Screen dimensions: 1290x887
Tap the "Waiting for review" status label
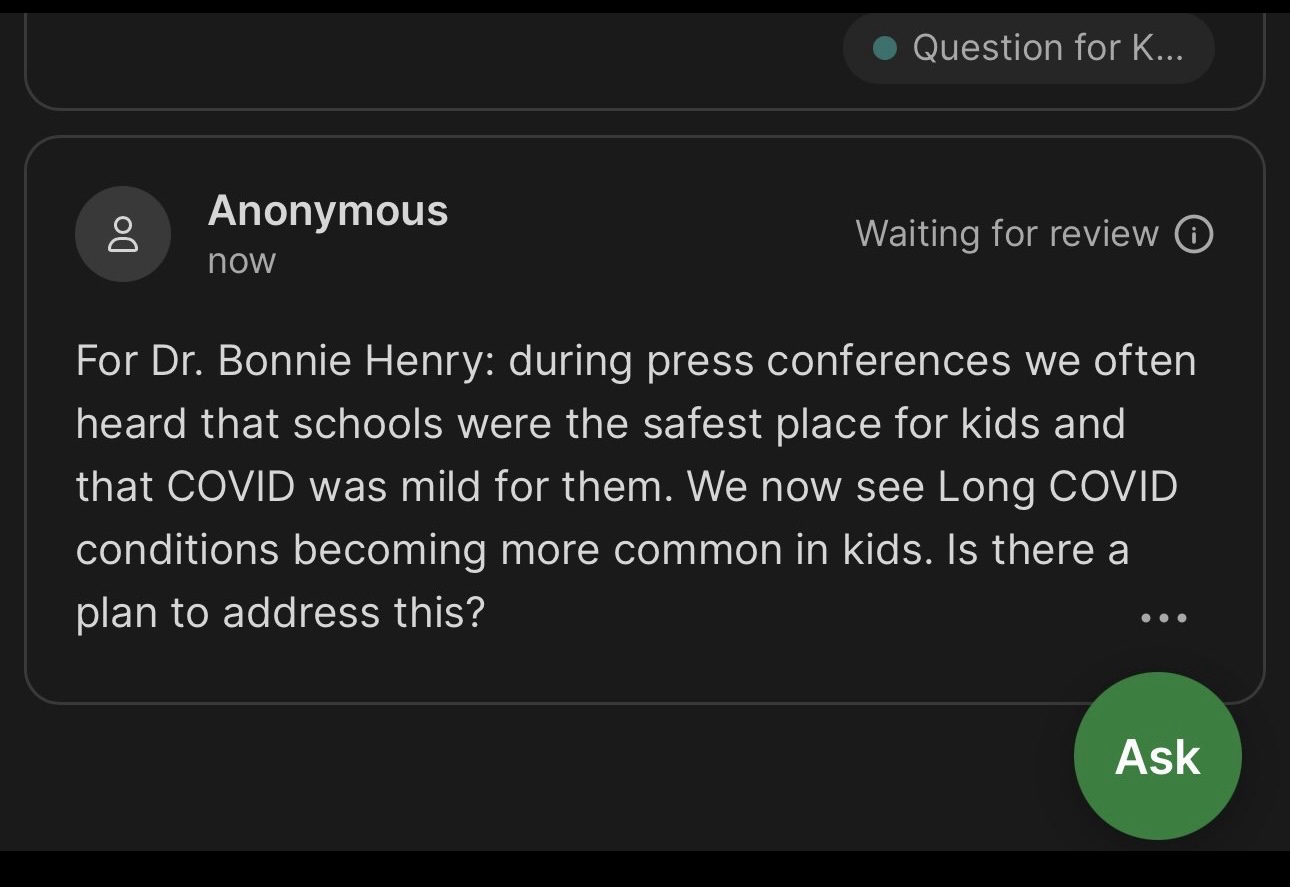[1006, 234]
